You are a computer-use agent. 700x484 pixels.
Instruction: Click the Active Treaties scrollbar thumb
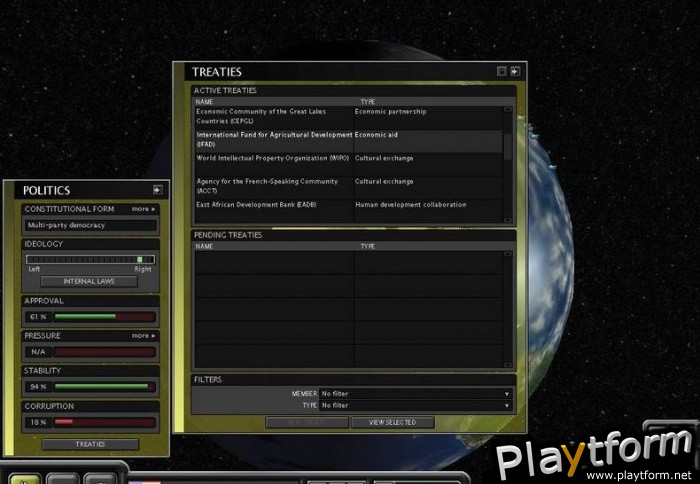(x=508, y=146)
